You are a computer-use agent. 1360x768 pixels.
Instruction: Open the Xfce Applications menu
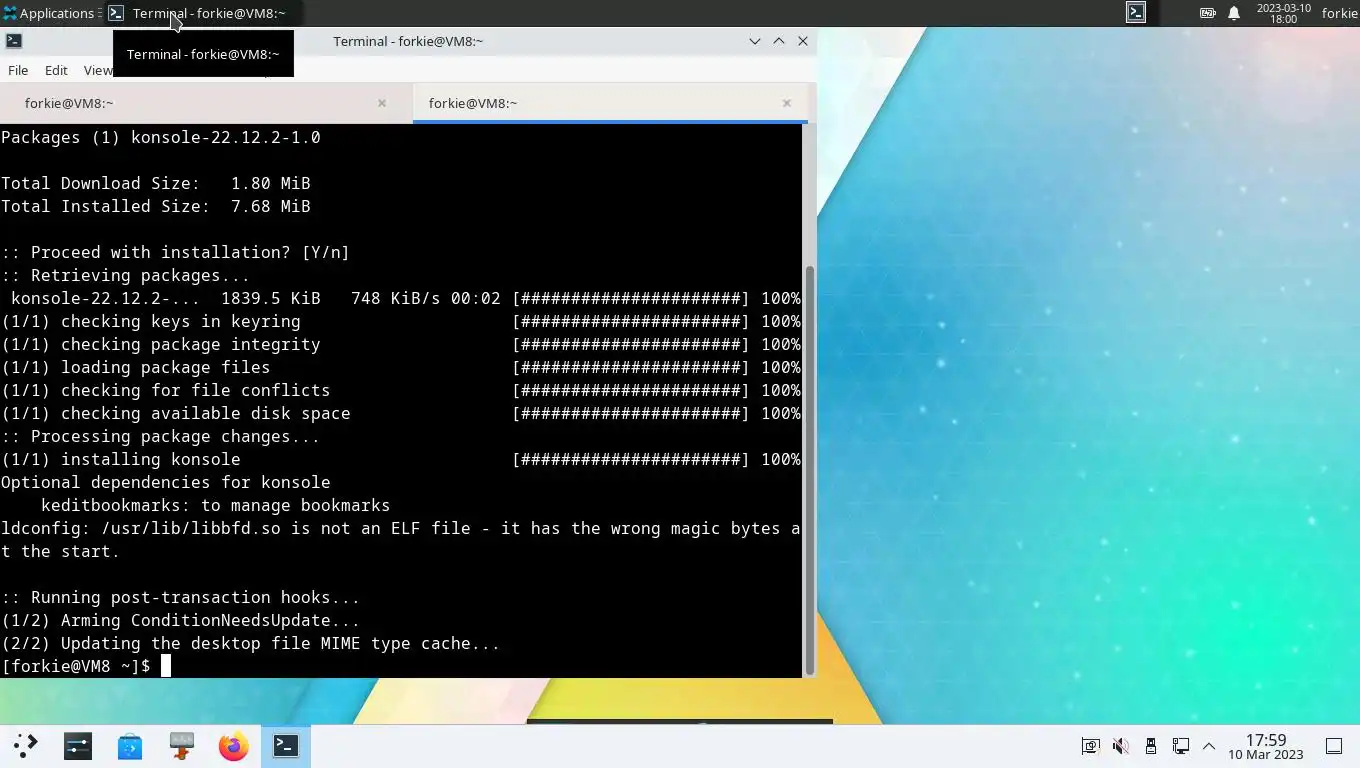(48, 13)
